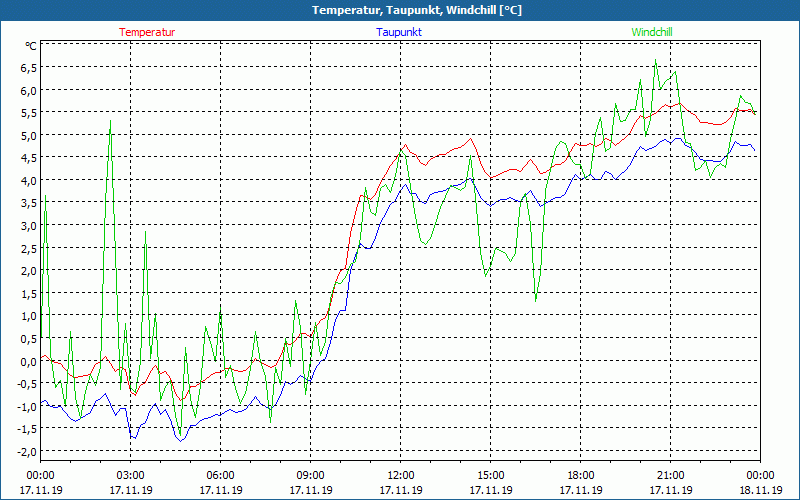The height and width of the screenshot is (500, 800).
Task: Click the green Windchill spike near 02:20
Action: coord(111,121)
